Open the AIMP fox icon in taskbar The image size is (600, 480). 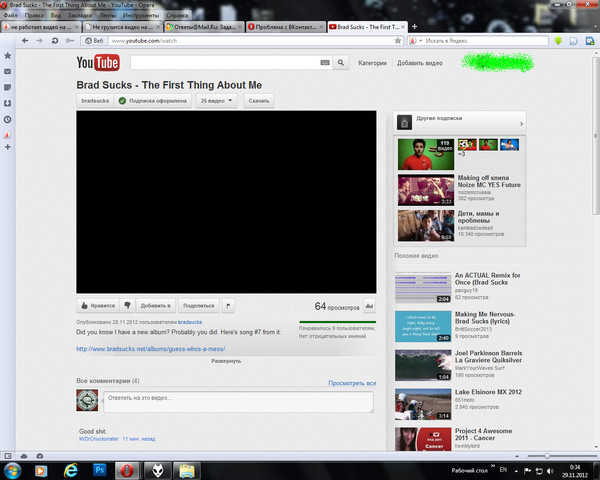coord(158,470)
